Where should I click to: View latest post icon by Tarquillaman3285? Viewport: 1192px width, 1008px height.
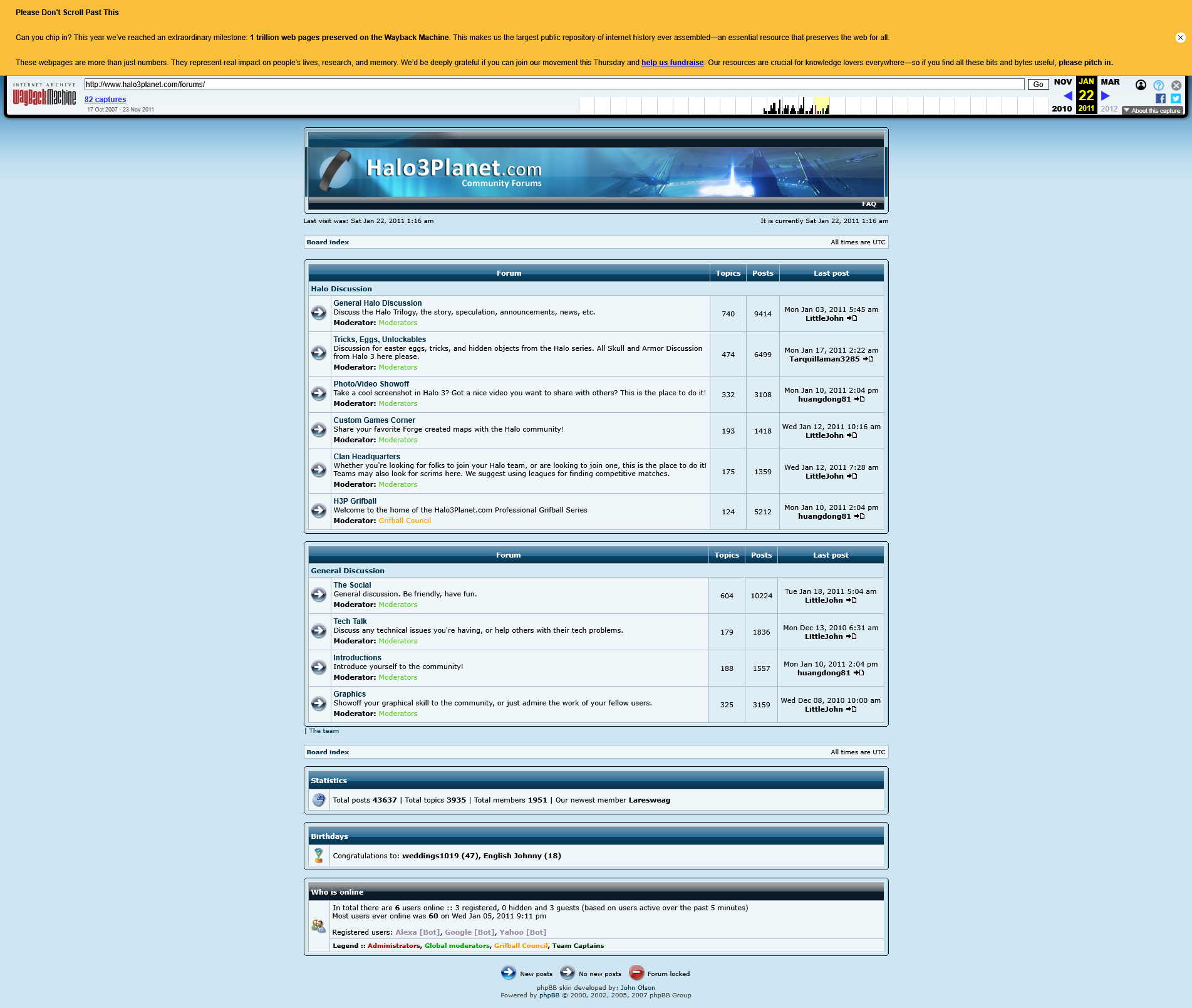(x=868, y=359)
